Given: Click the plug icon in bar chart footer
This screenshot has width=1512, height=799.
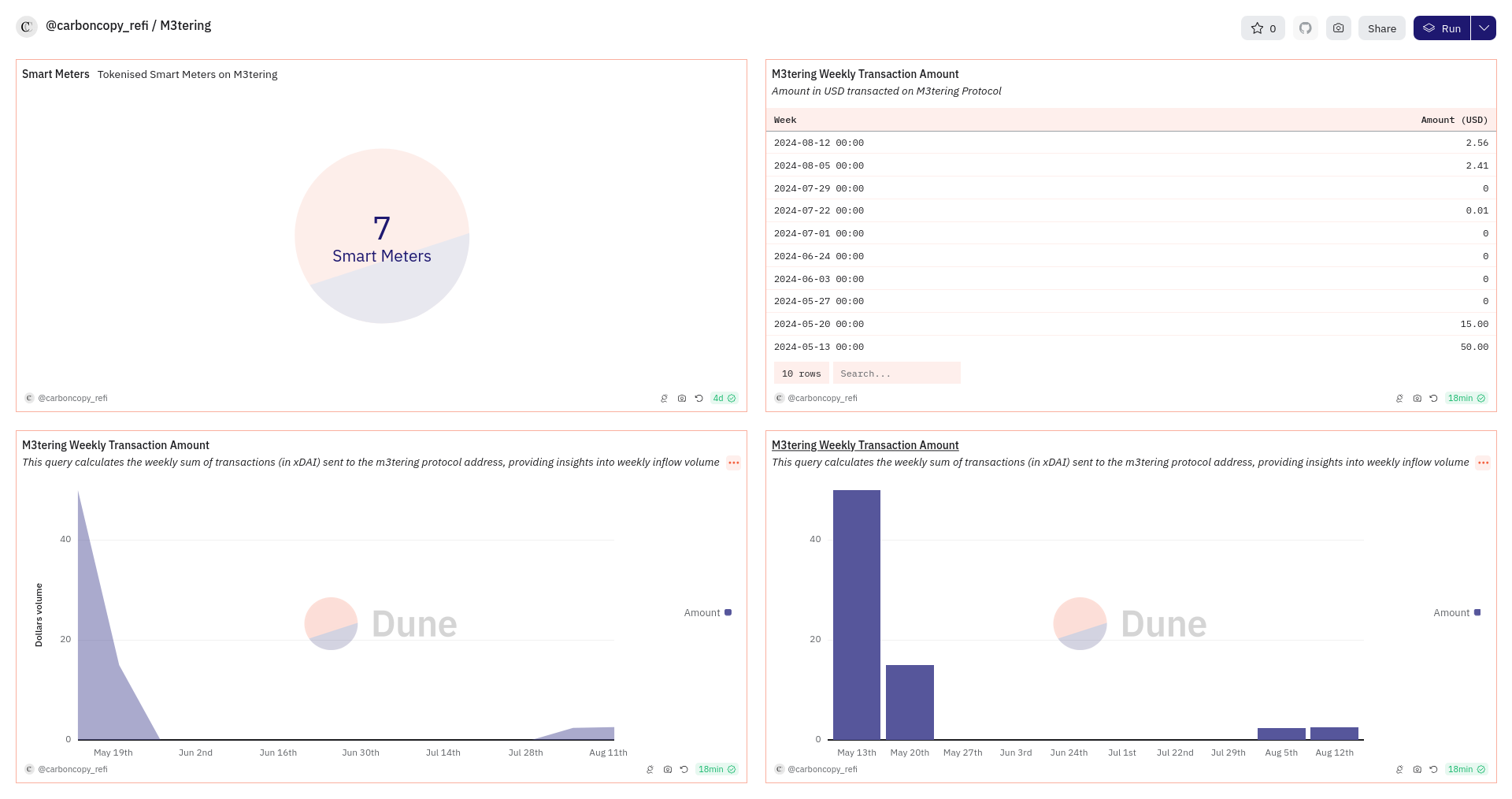Looking at the screenshot, I should coord(1399,770).
